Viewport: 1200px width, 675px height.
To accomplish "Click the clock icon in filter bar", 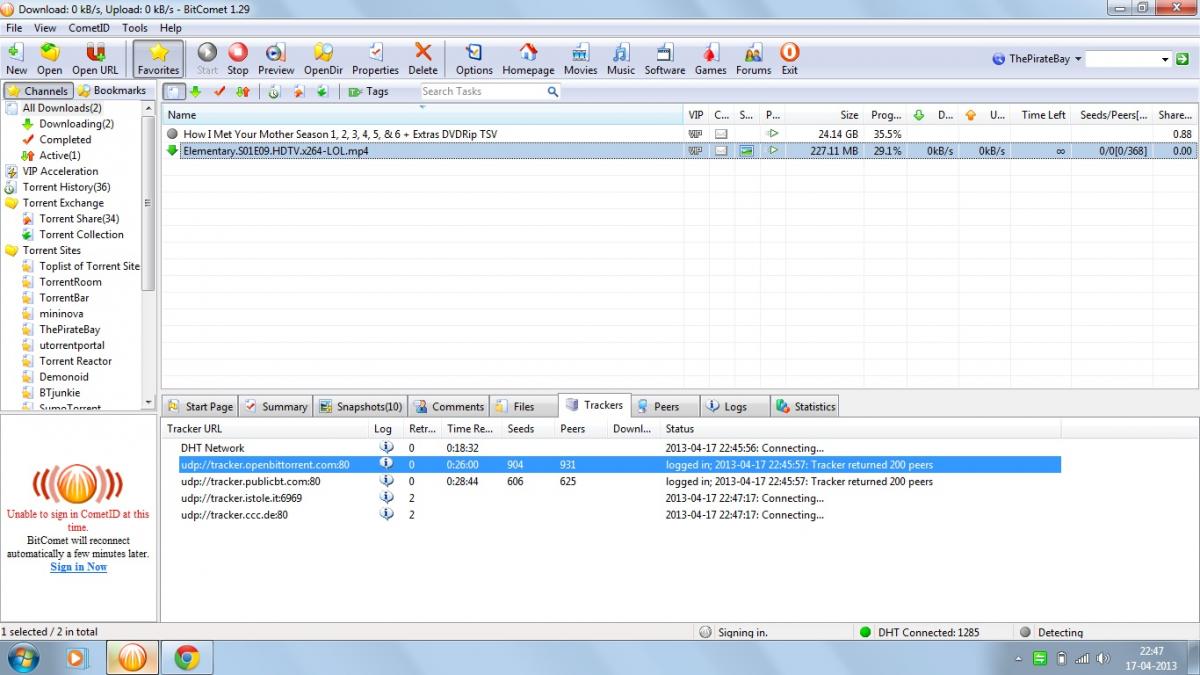I will pos(273,91).
